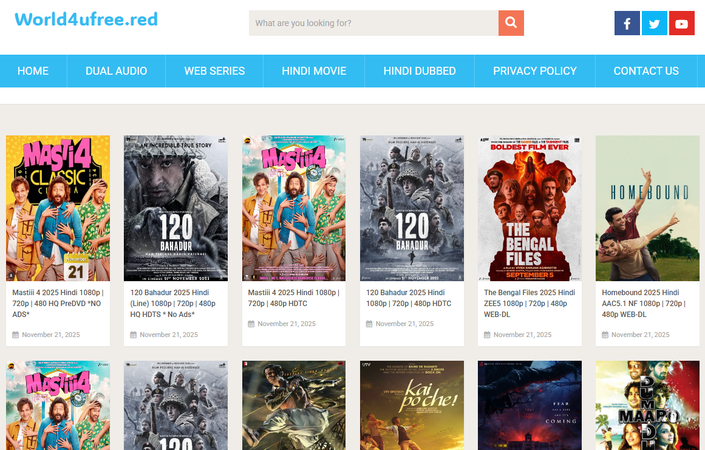Open 'The Bengal Files 2025 Hindi ZEE5' title link
Screen dimensions: 705x450
[529, 303]
